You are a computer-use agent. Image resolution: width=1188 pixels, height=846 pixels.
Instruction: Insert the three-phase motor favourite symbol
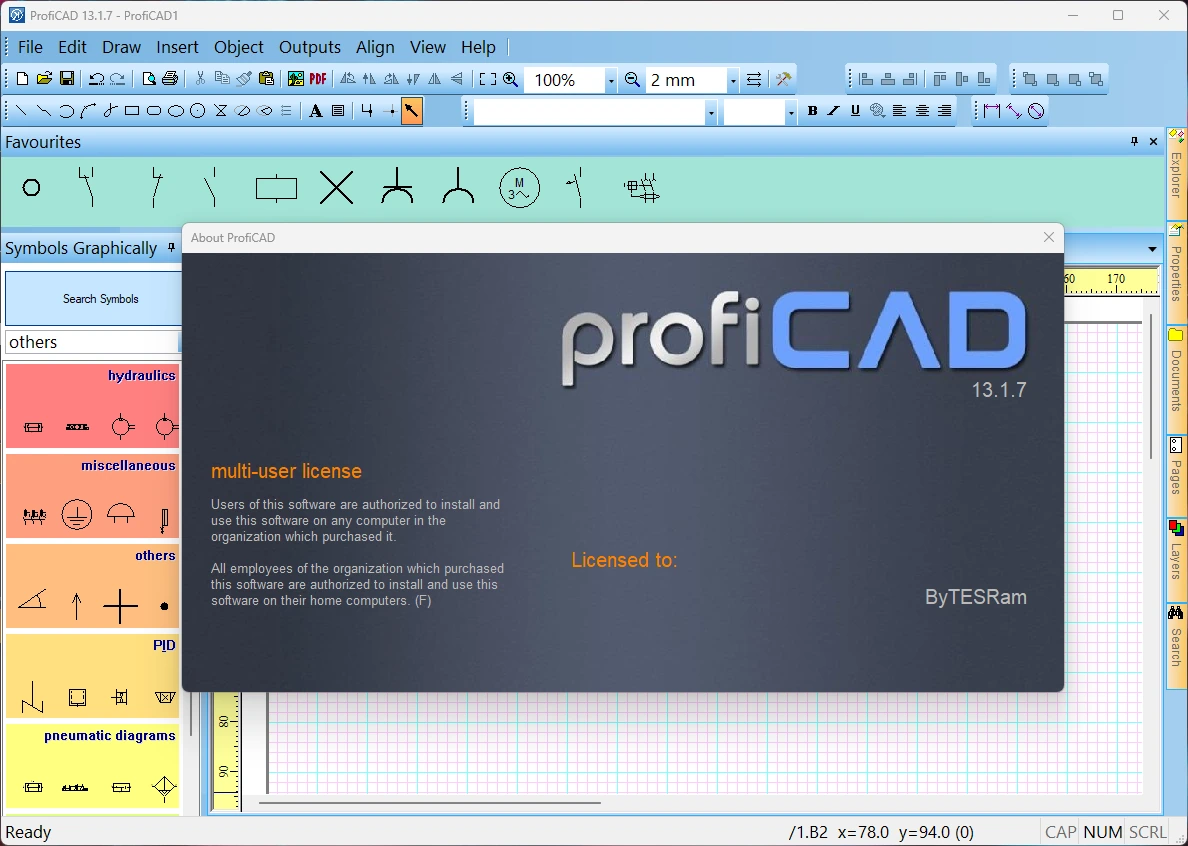[519, 188]
